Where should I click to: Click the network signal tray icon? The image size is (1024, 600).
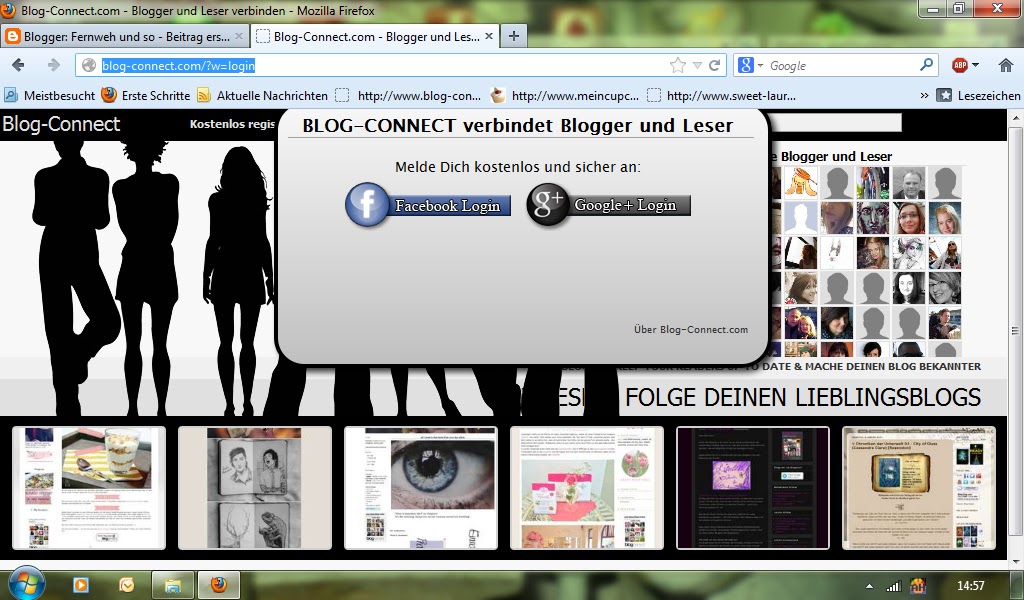pyautogui.click(x=893, y=586)
